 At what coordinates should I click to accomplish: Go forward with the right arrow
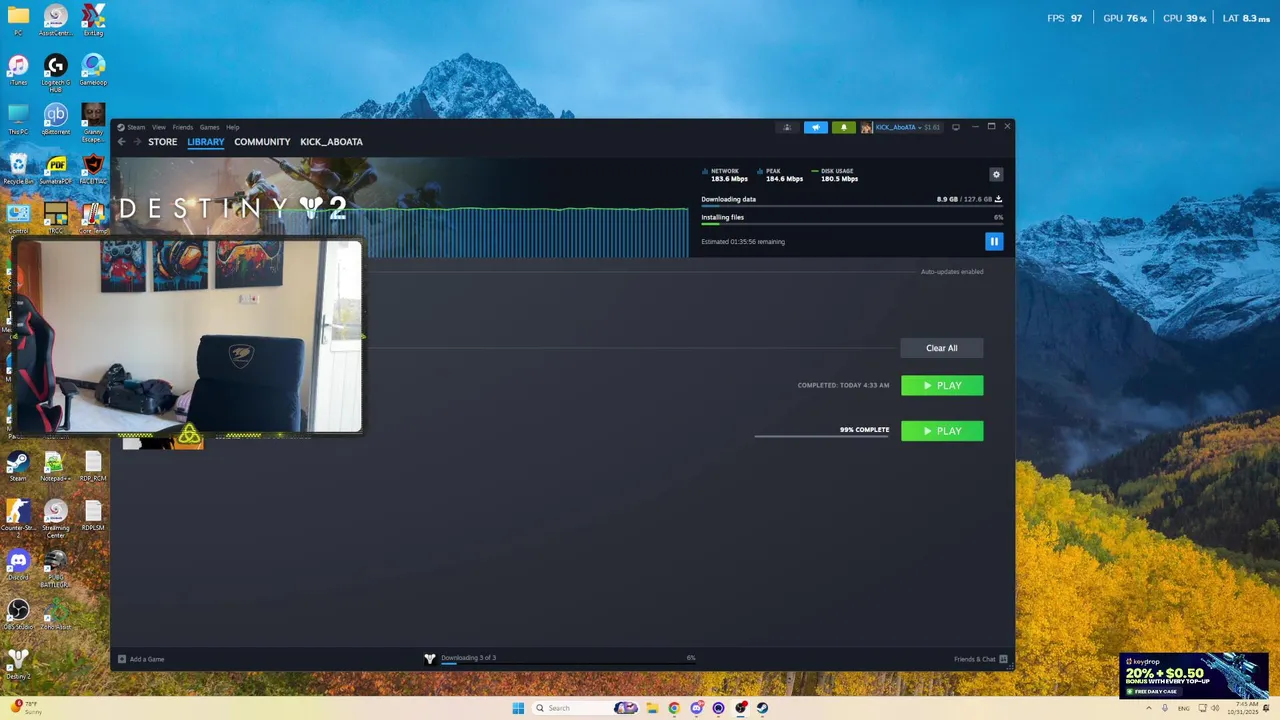[x=137, y=142]
